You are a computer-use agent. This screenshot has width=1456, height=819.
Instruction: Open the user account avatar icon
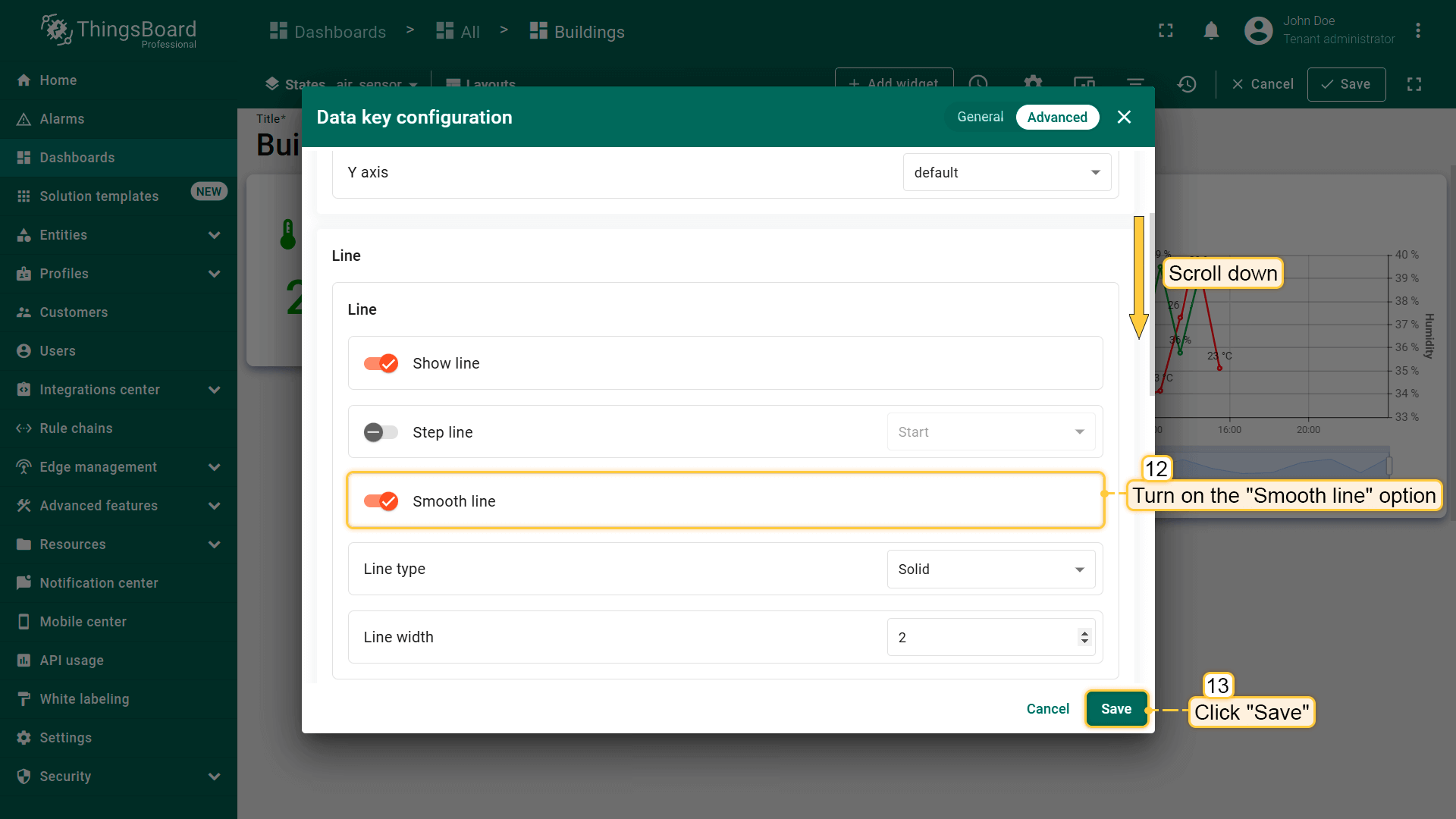click(1258, 31)
